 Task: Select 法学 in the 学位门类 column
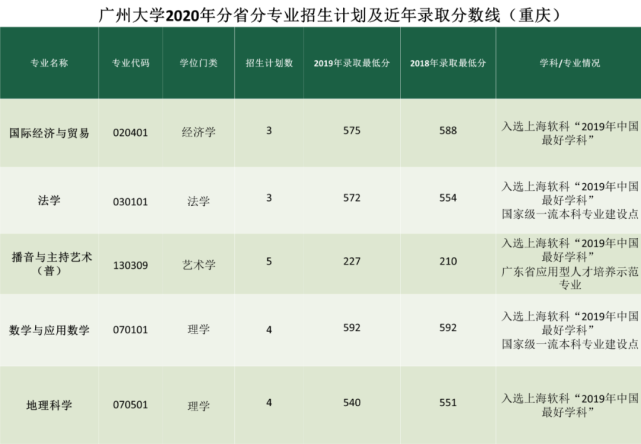tap(198, 201)
